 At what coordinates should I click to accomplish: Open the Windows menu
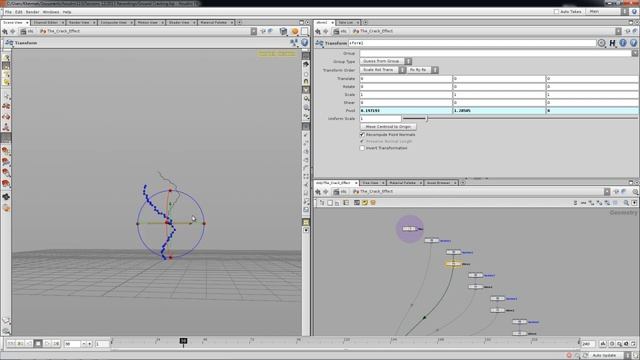[x=51, y=12]
